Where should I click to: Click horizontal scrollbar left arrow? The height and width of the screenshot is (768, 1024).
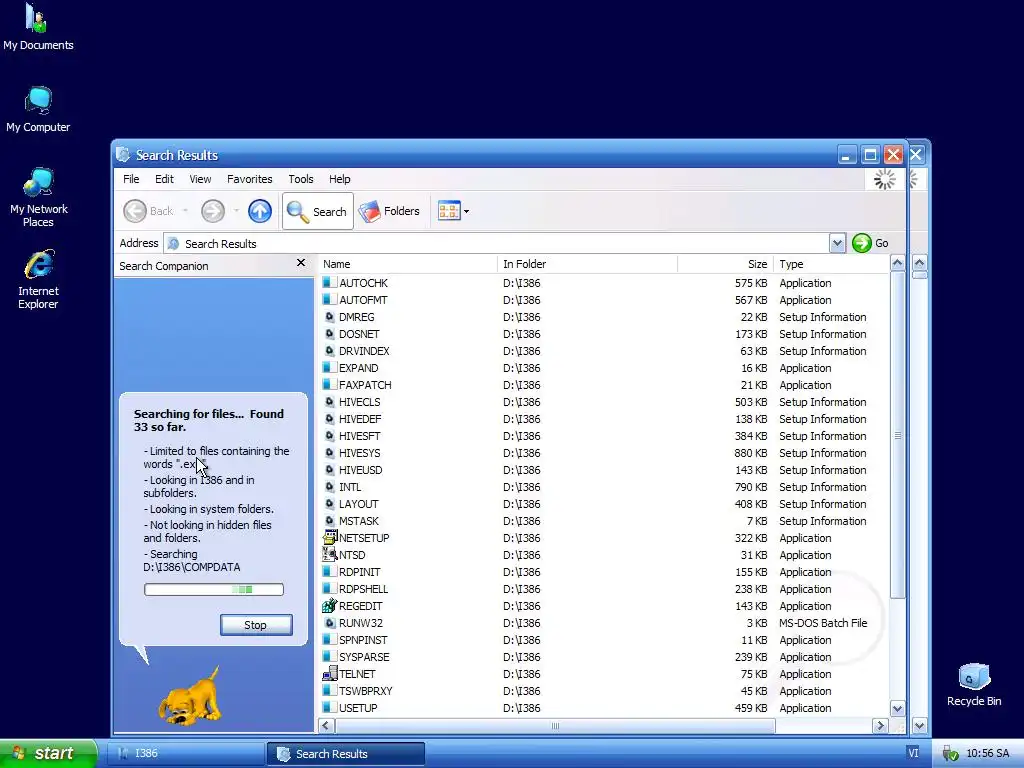click(x=326, y=726)
